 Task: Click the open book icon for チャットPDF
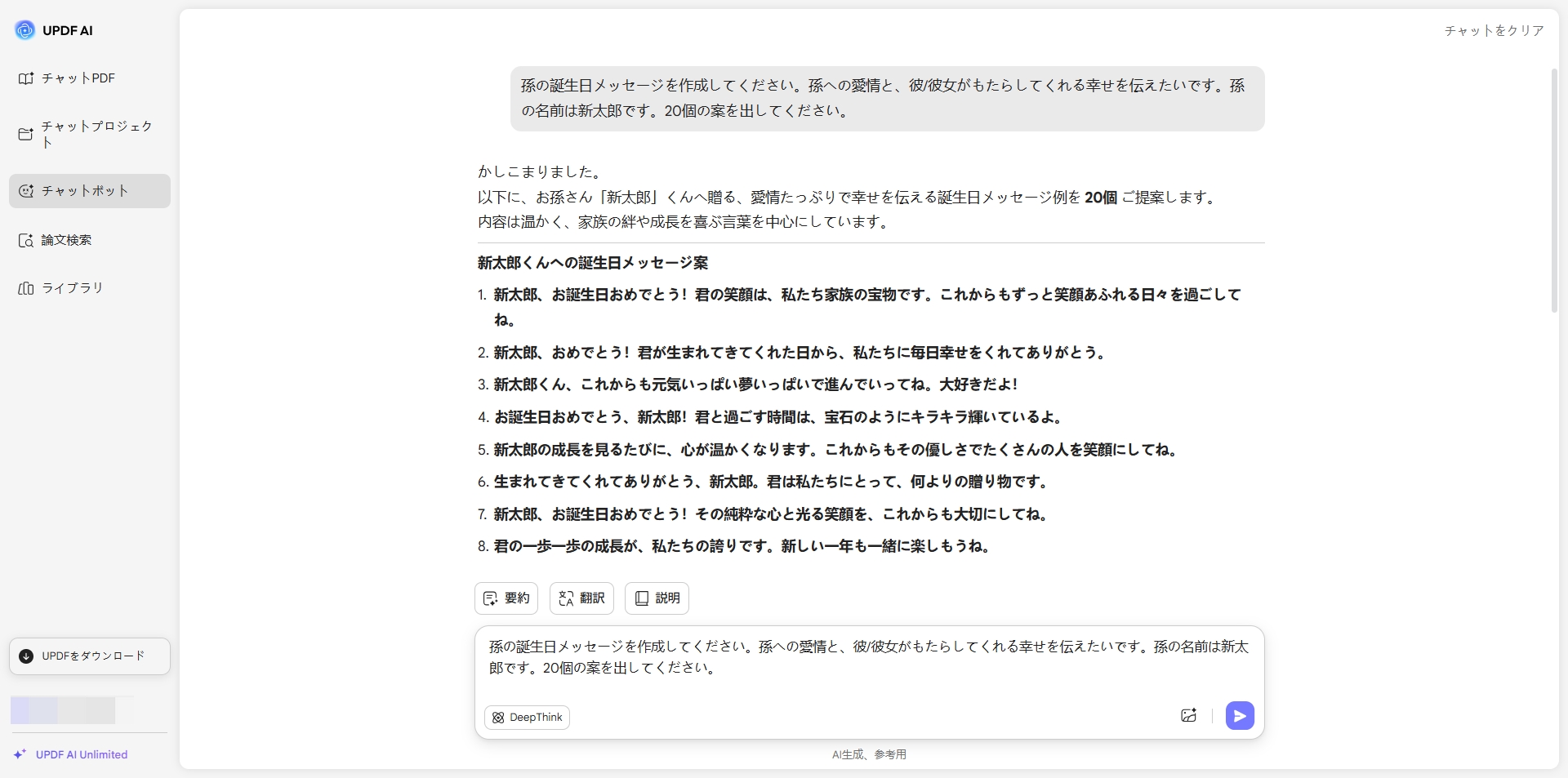pyautogui.click(x=26, y=78)
